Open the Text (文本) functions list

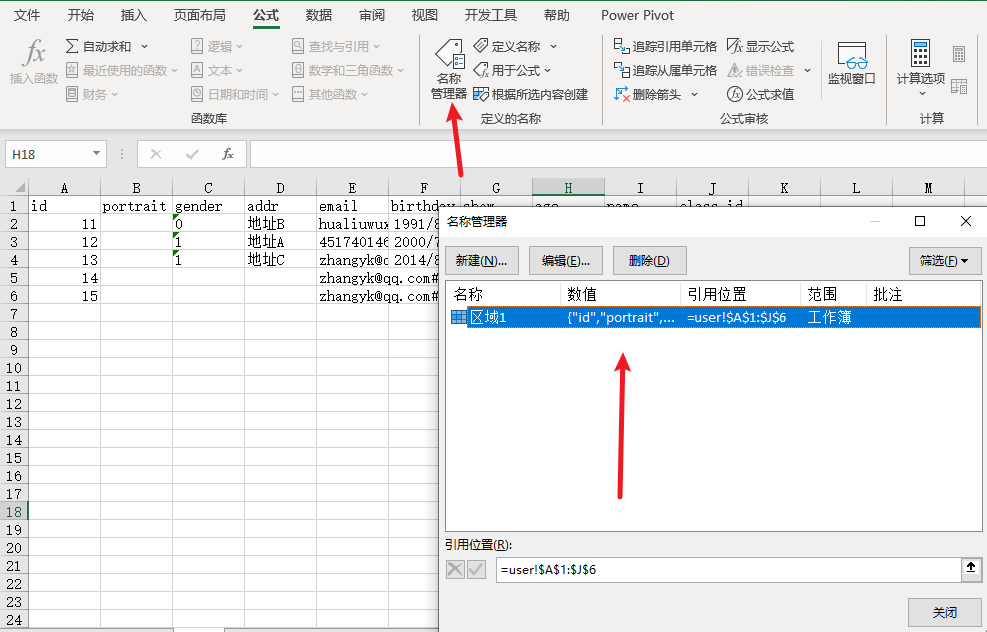point(217,71)
